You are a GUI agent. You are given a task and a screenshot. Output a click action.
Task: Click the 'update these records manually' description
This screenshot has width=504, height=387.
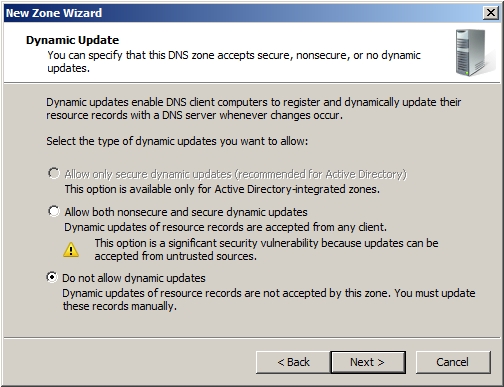point(269,300)
